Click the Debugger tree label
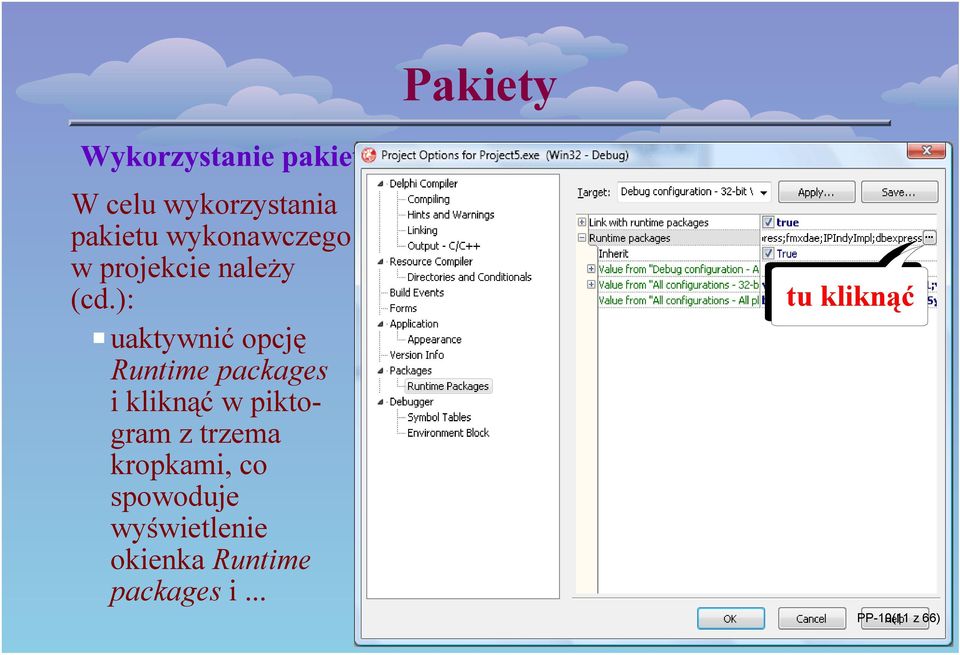960x655 pixels. point(411,402)
